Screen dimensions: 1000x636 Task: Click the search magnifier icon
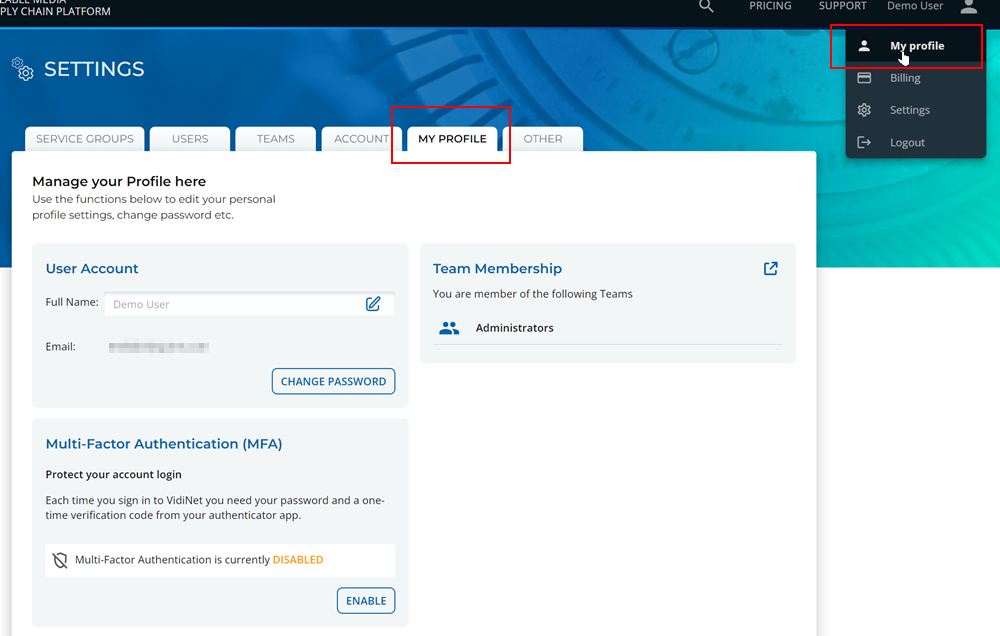[706, 6]
